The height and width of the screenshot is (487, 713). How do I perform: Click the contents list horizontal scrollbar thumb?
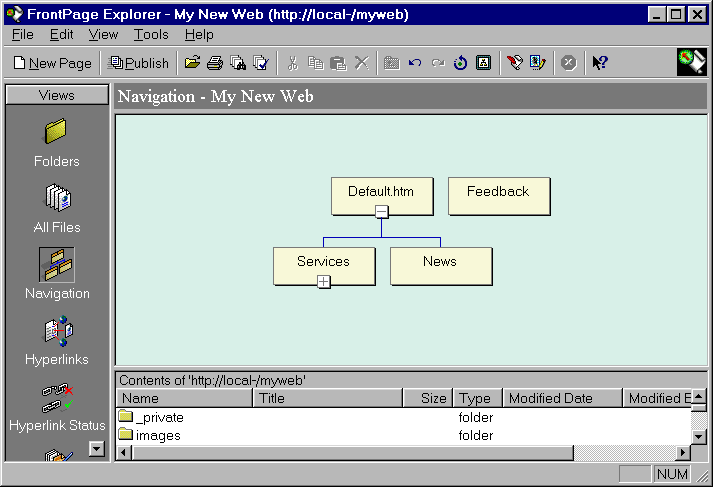[x=353, y=453]
